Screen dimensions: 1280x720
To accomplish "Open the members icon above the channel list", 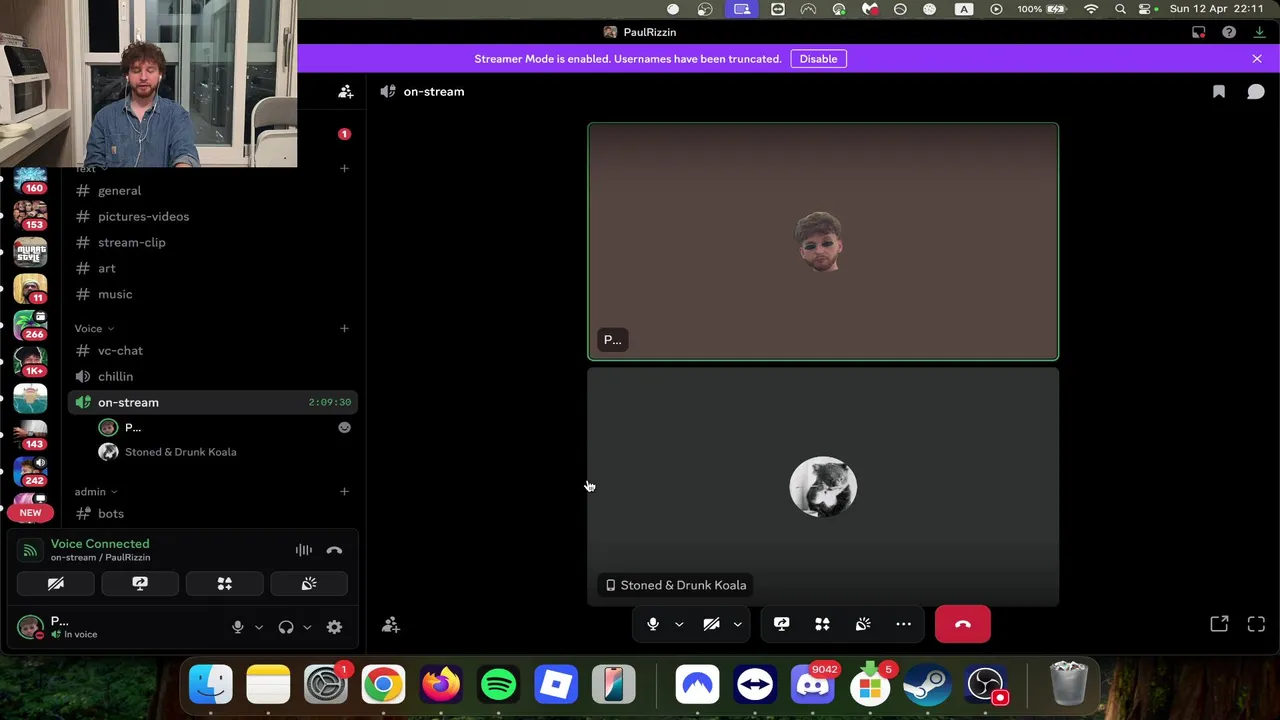I will (x=345, y=91).
